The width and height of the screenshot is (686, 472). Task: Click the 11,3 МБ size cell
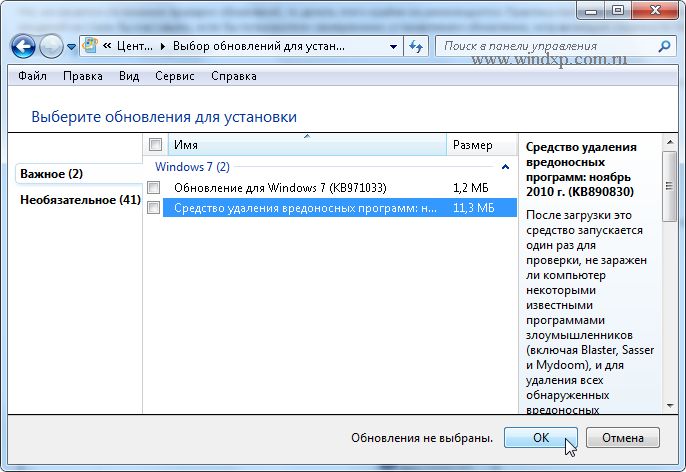(474, 208)
